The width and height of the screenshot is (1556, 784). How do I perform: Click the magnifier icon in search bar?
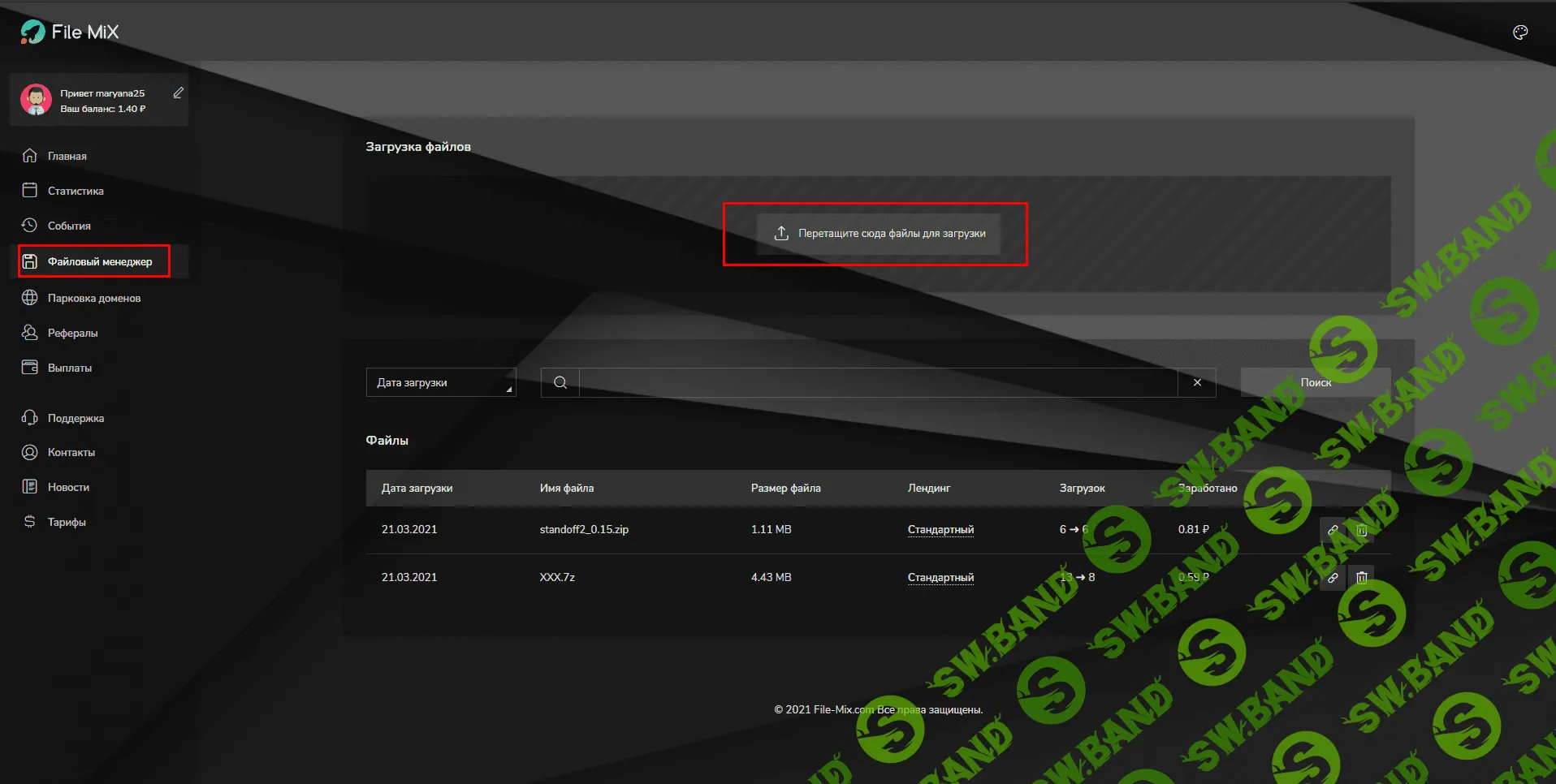click(x=560, y=382)
